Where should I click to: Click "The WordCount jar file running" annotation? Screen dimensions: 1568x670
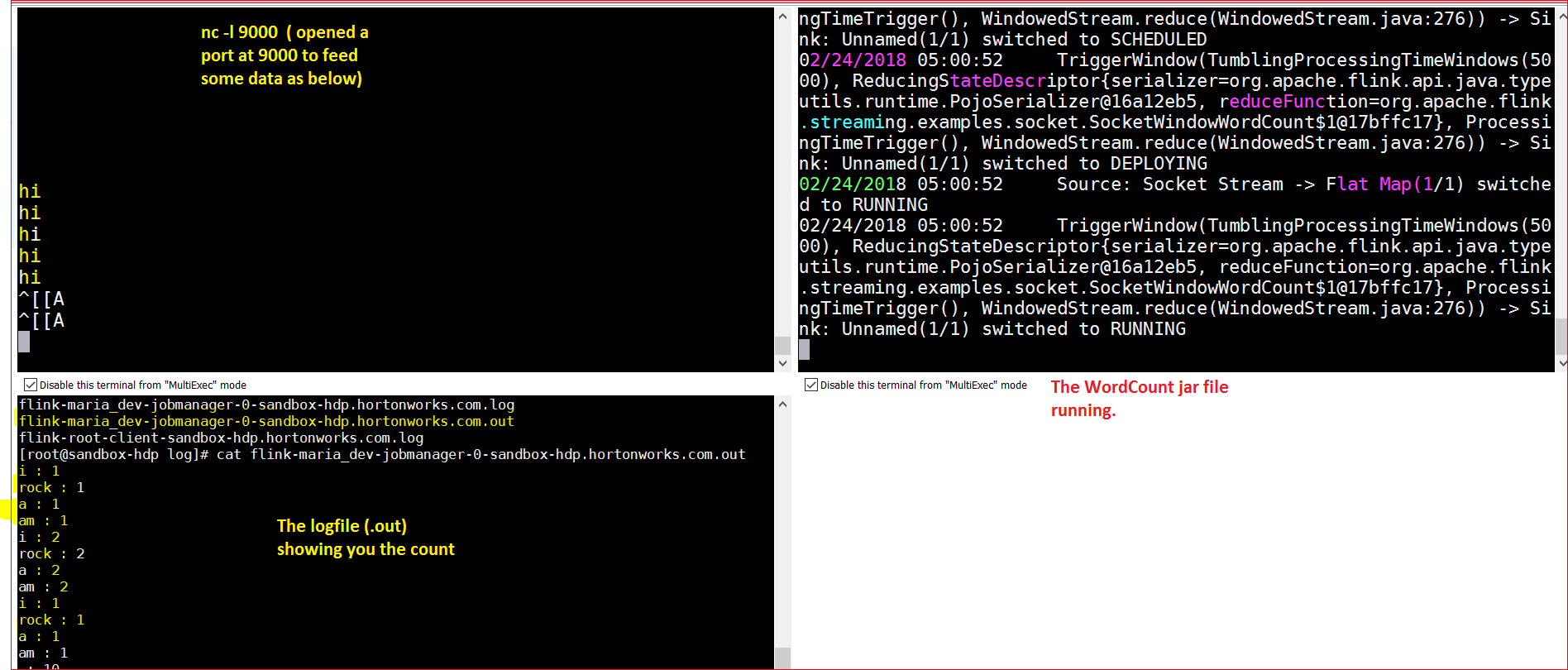click(x=1139, y=399)
